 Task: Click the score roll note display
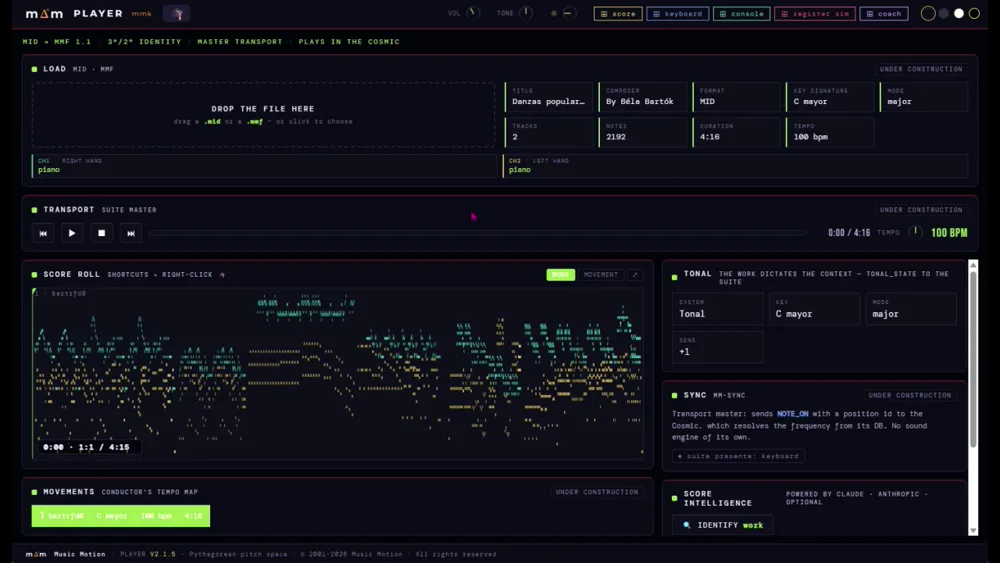click(x=338, y=373)
